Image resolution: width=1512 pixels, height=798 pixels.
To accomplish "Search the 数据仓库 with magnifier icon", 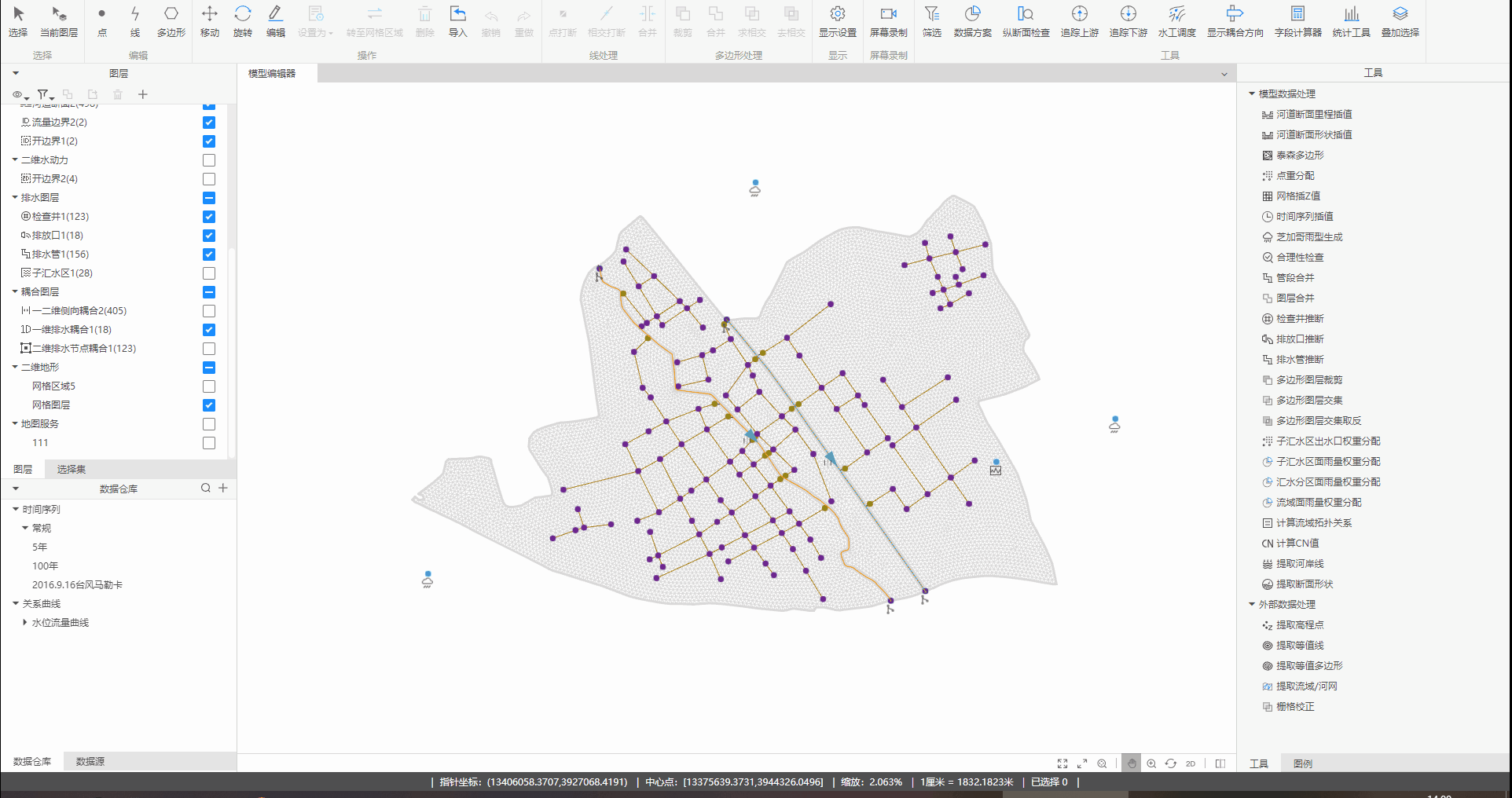I will (206, 488).
